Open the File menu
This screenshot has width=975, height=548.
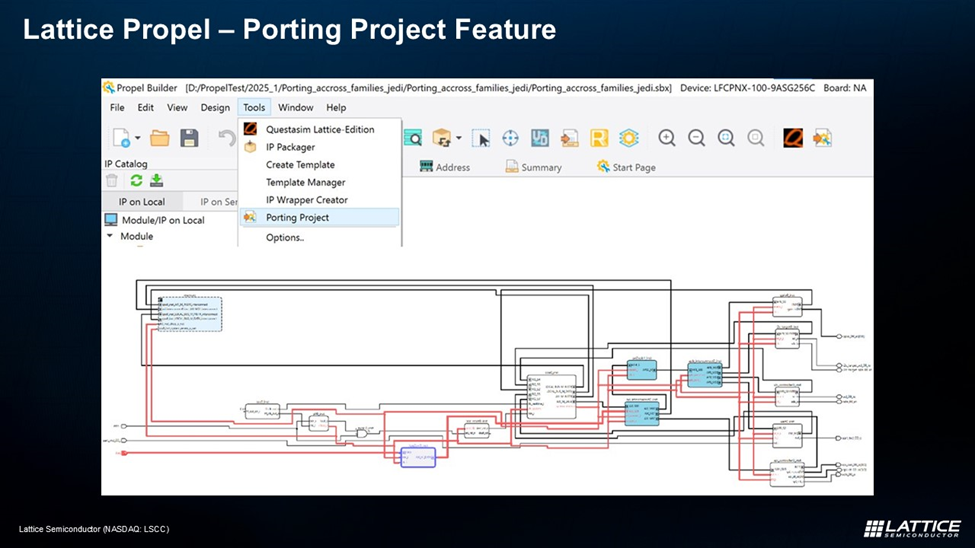pyautogui.click(x=117, y=108)
